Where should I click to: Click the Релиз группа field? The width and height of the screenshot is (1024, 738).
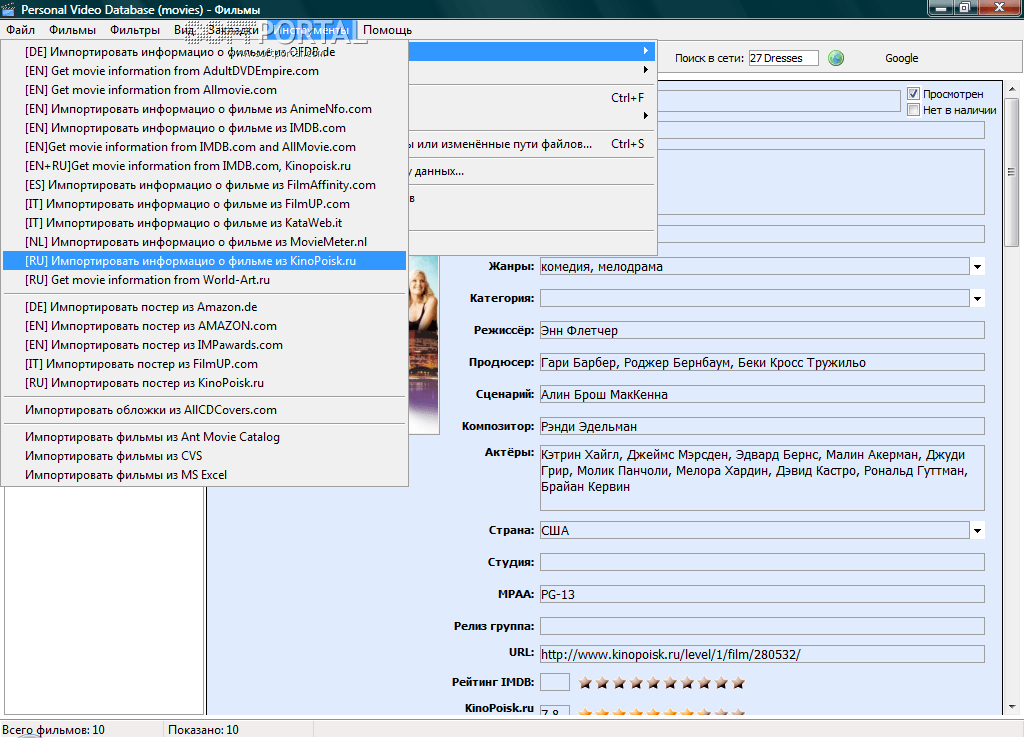[762, 626]
